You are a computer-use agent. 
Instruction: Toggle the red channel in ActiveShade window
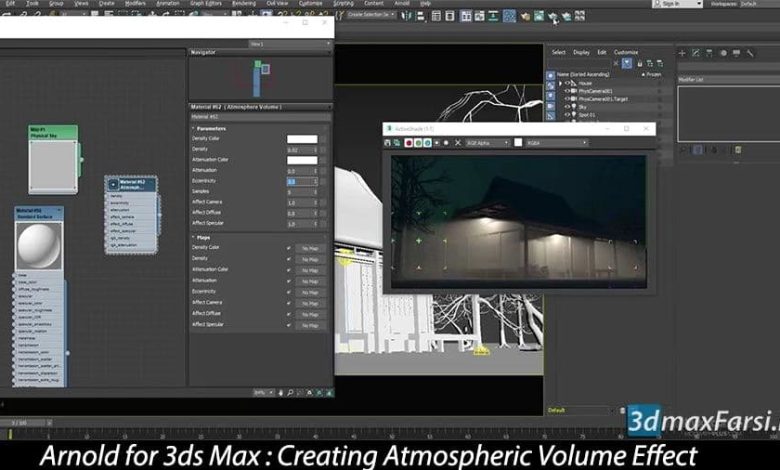409,143
